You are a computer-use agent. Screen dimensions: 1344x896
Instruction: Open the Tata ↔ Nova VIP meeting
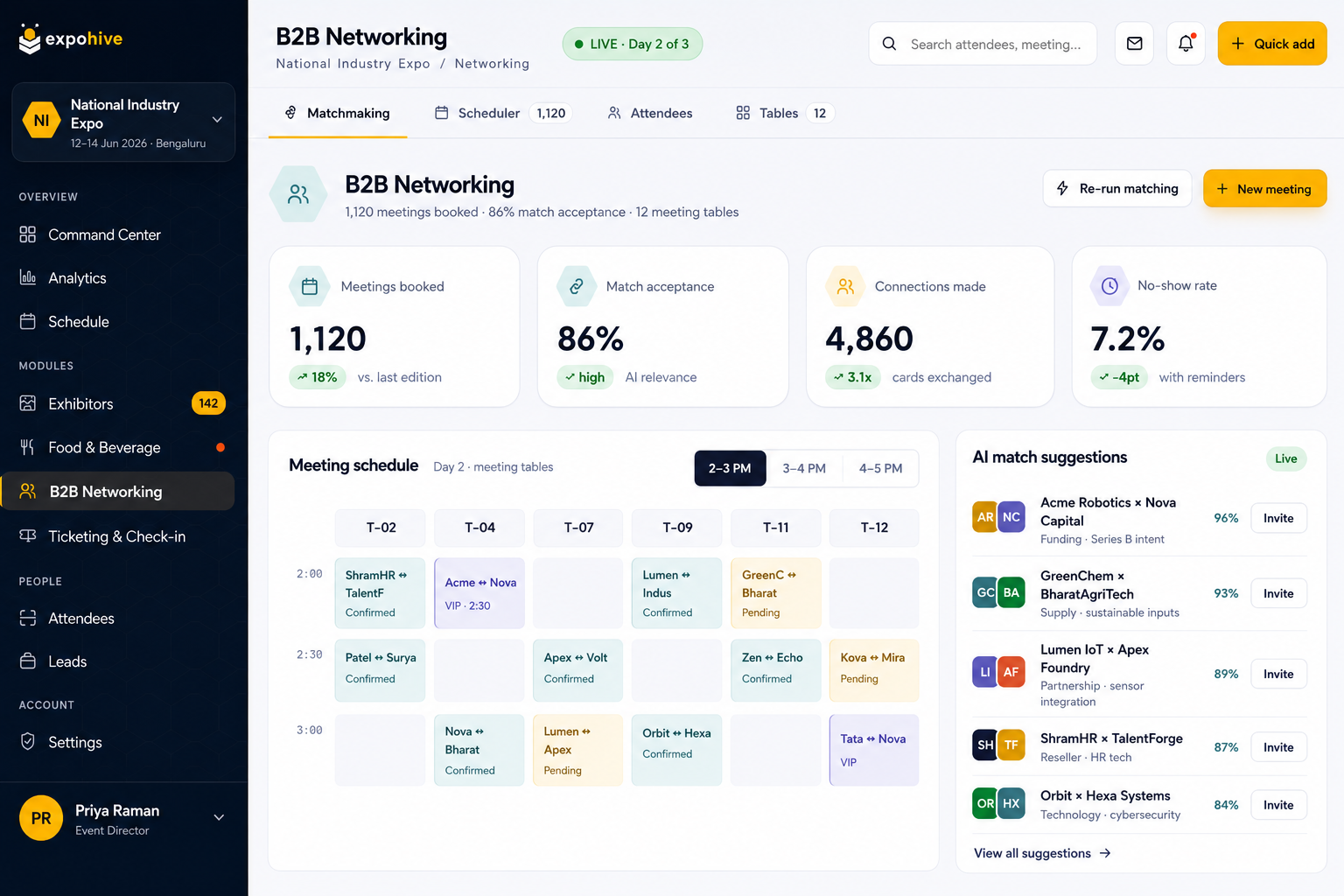click(874, 750)
